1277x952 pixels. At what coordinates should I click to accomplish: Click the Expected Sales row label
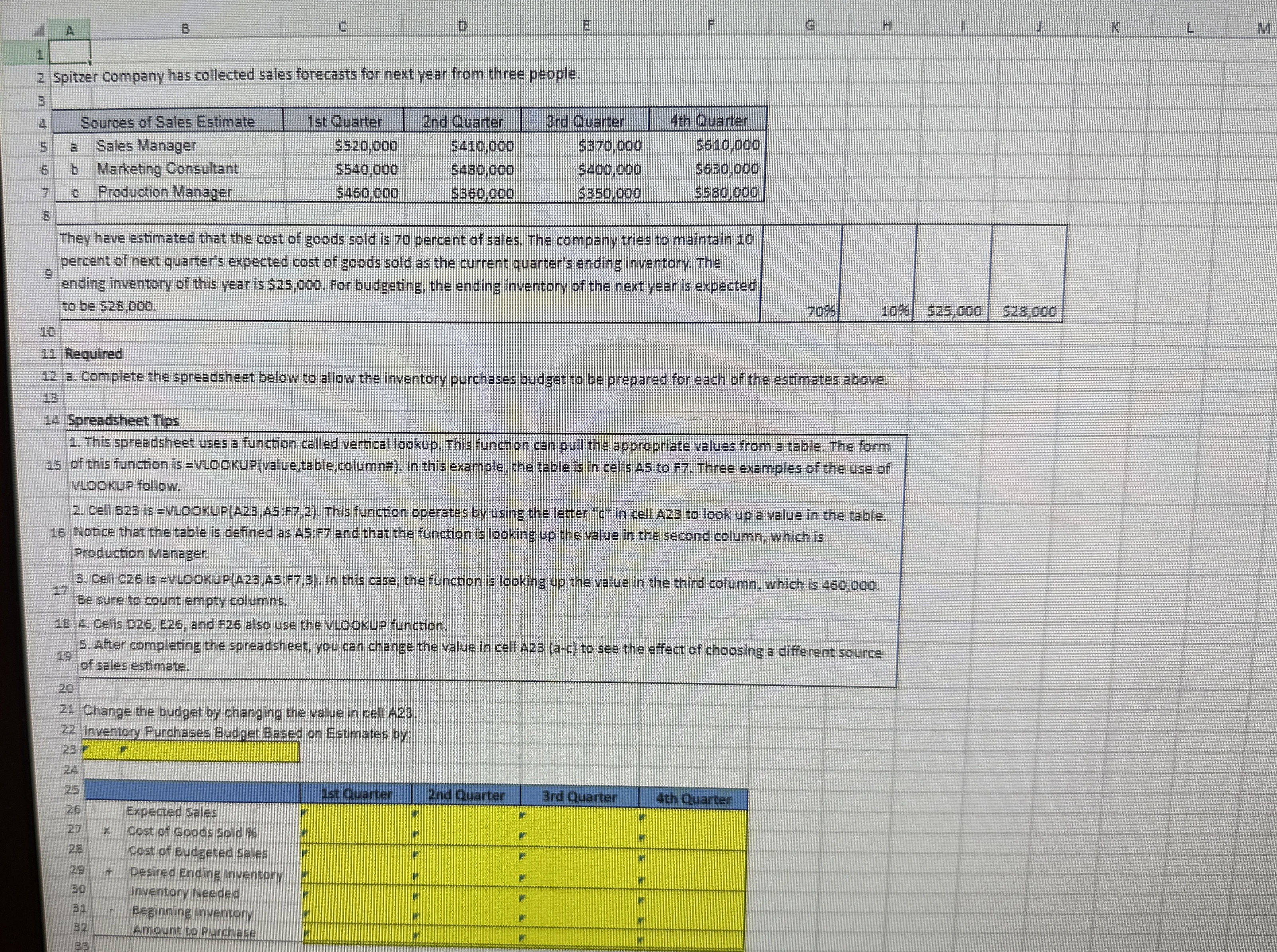(172, 812)
